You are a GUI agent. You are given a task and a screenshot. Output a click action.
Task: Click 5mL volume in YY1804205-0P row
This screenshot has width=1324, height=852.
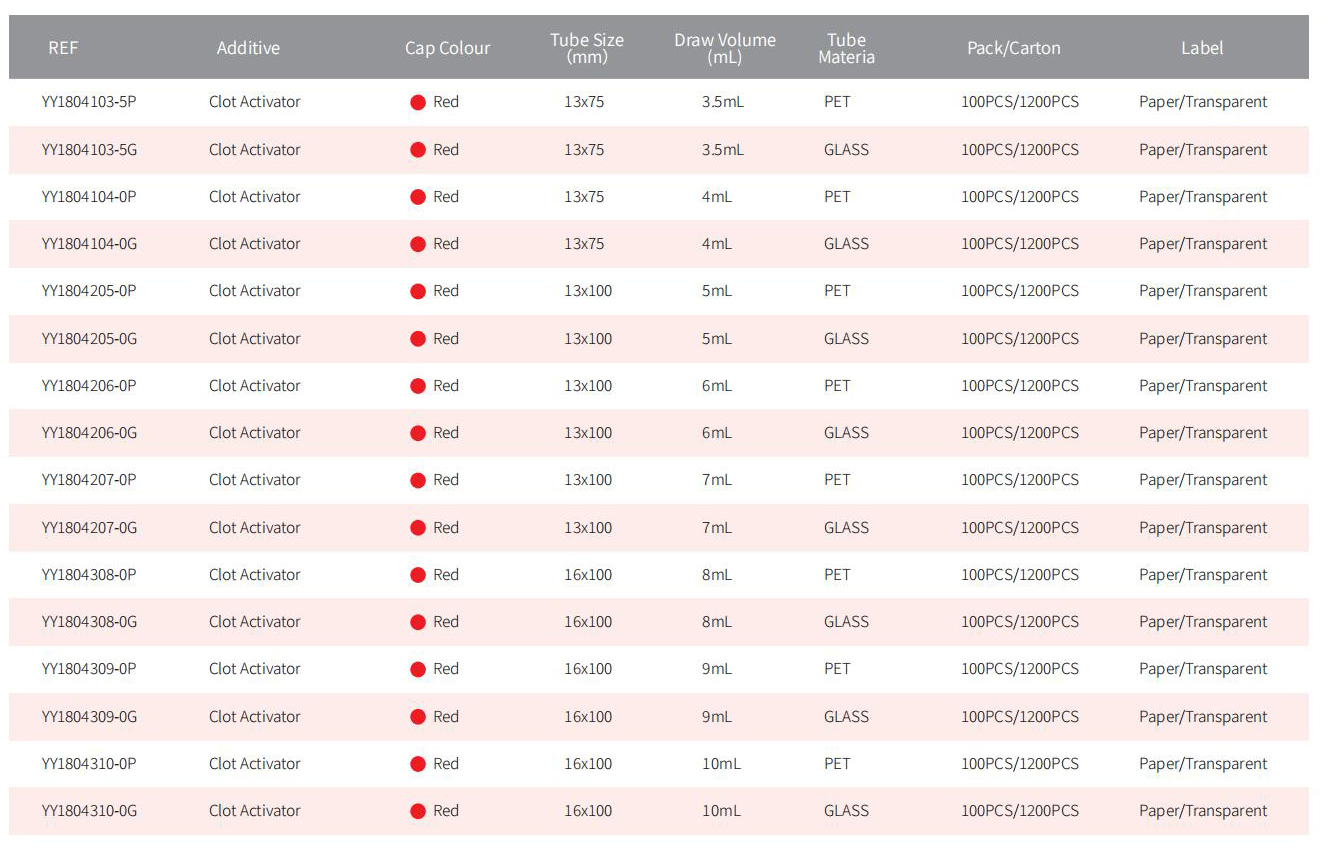pyautogui.click(x=717, y=291)
